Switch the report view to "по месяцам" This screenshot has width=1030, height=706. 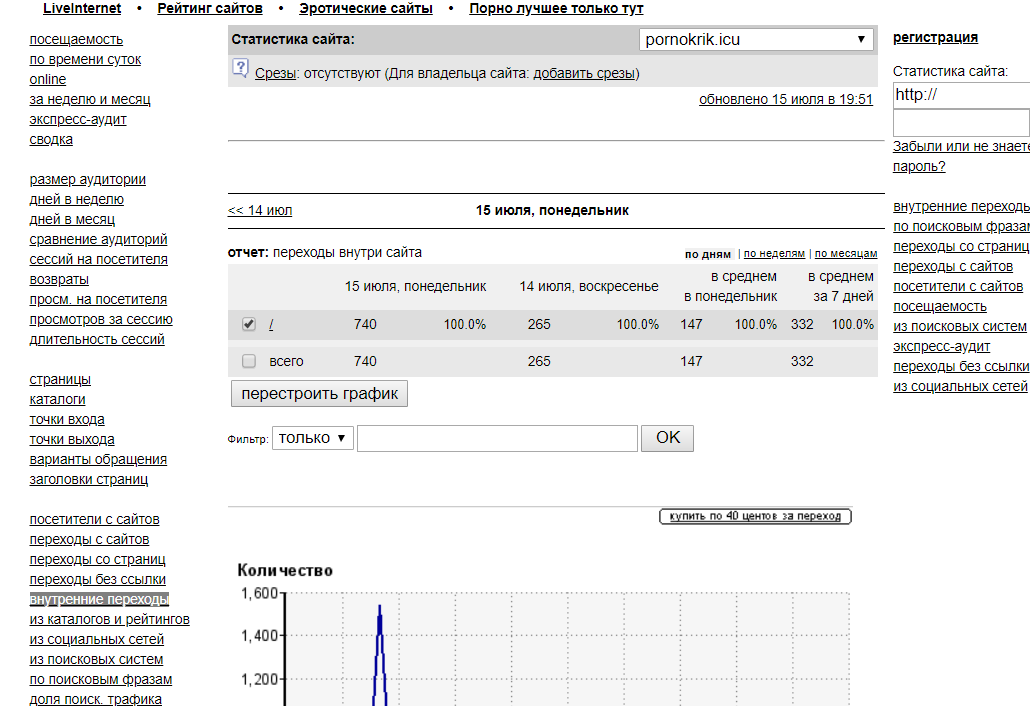pos(846,254)
